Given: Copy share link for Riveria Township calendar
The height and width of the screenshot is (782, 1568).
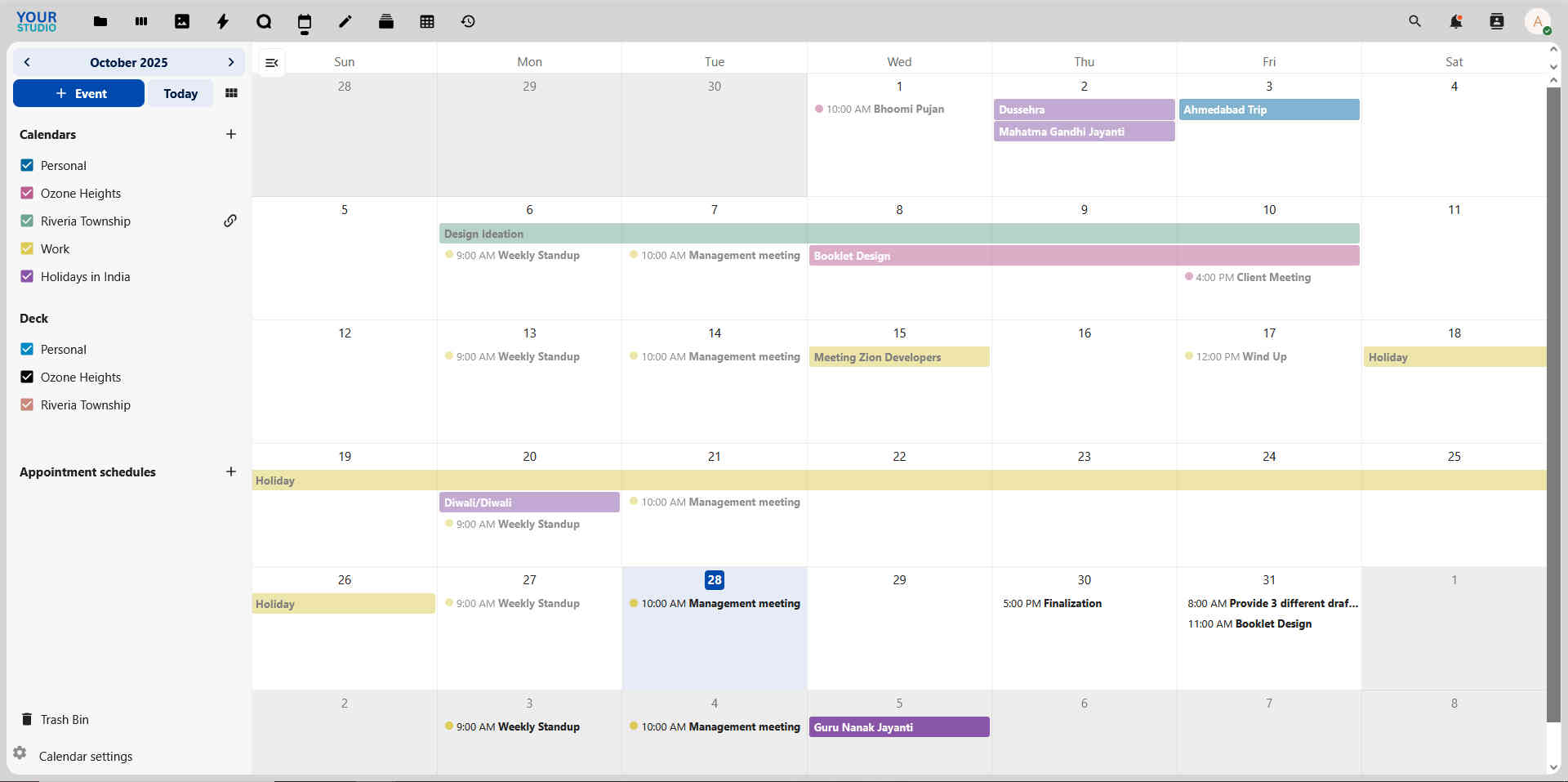Looking at the screenshot, I should tap(230, 221).
